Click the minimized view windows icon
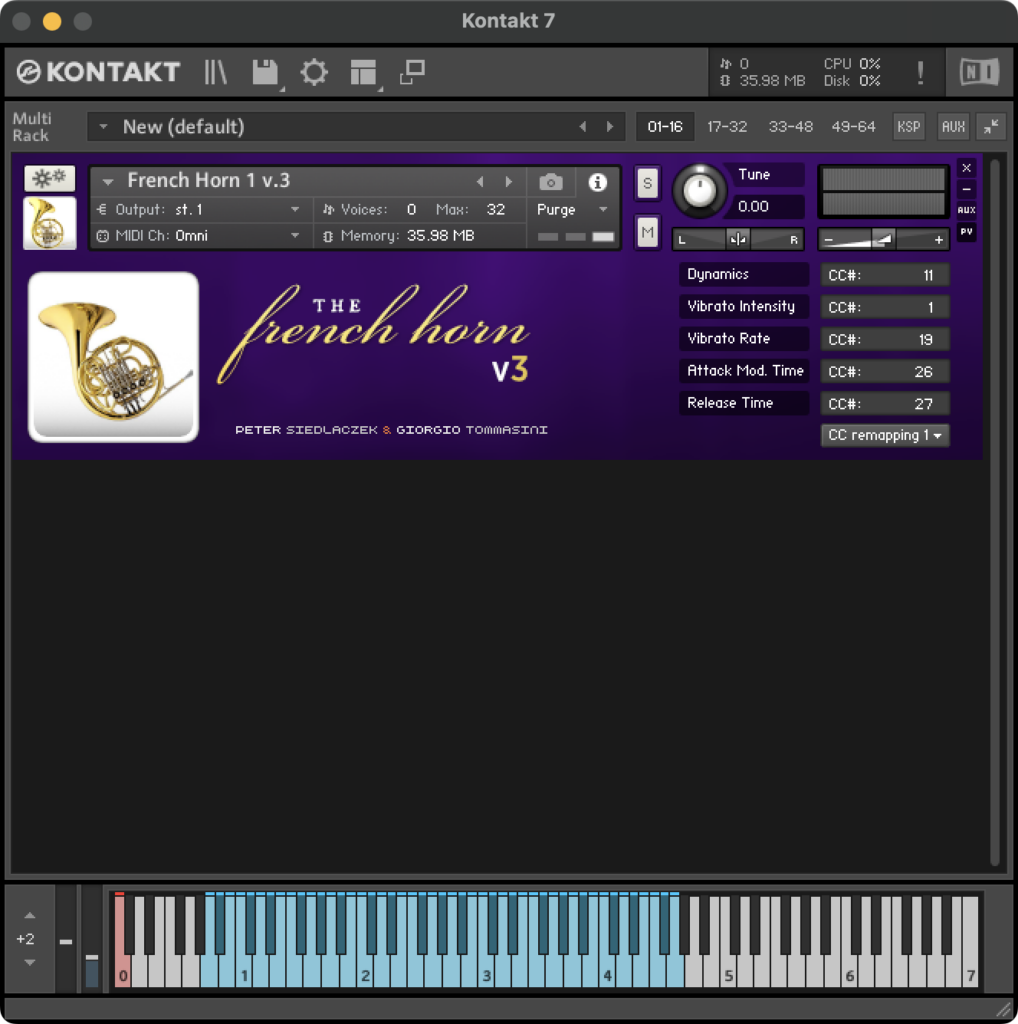1018x1024 pixels. (412, 72)
